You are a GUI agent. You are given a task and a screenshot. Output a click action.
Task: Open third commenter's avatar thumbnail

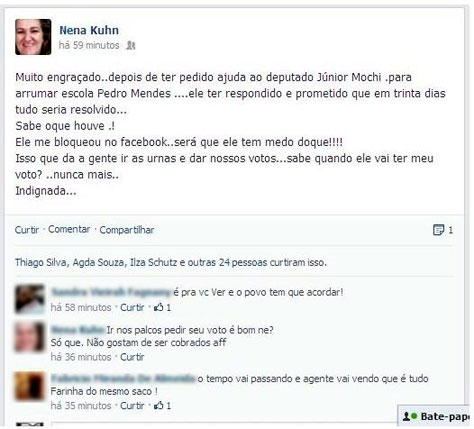(30, 386)
